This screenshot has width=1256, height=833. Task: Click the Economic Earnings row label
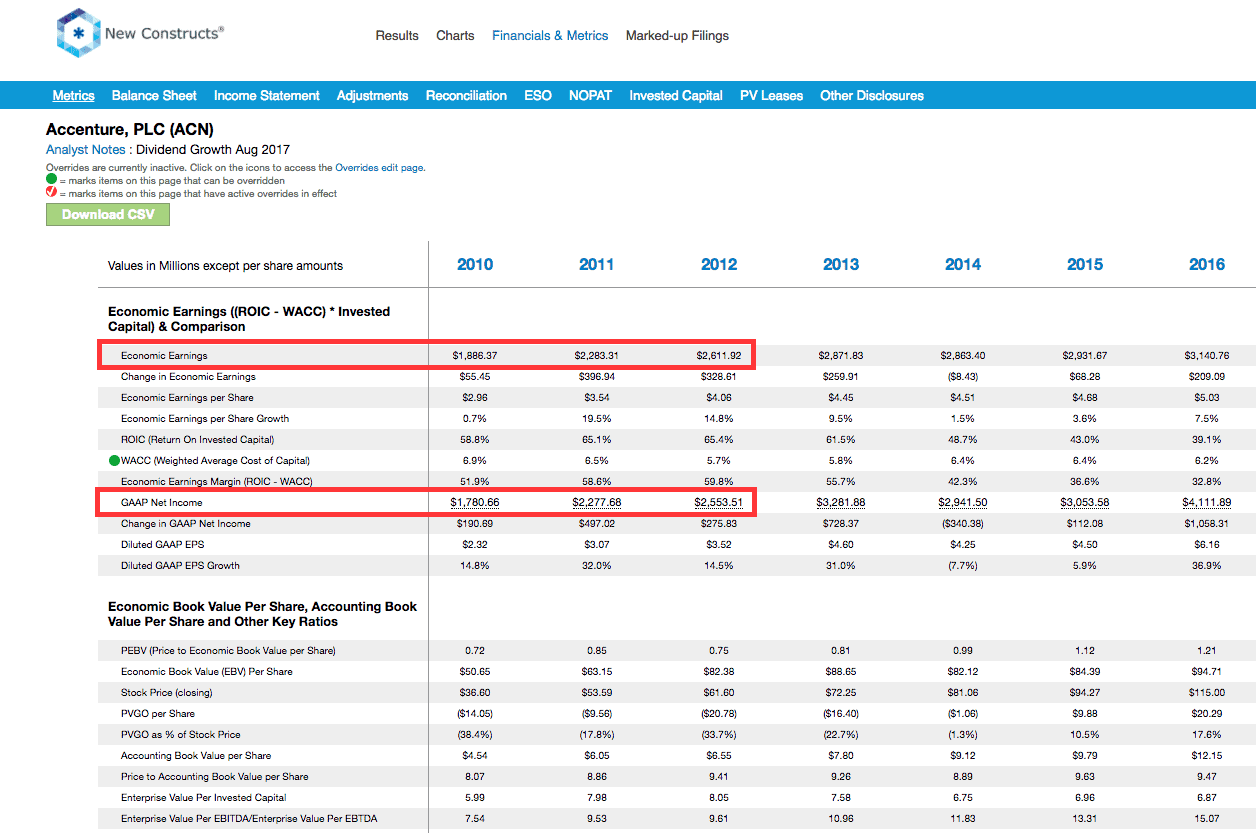pos(164,356)
